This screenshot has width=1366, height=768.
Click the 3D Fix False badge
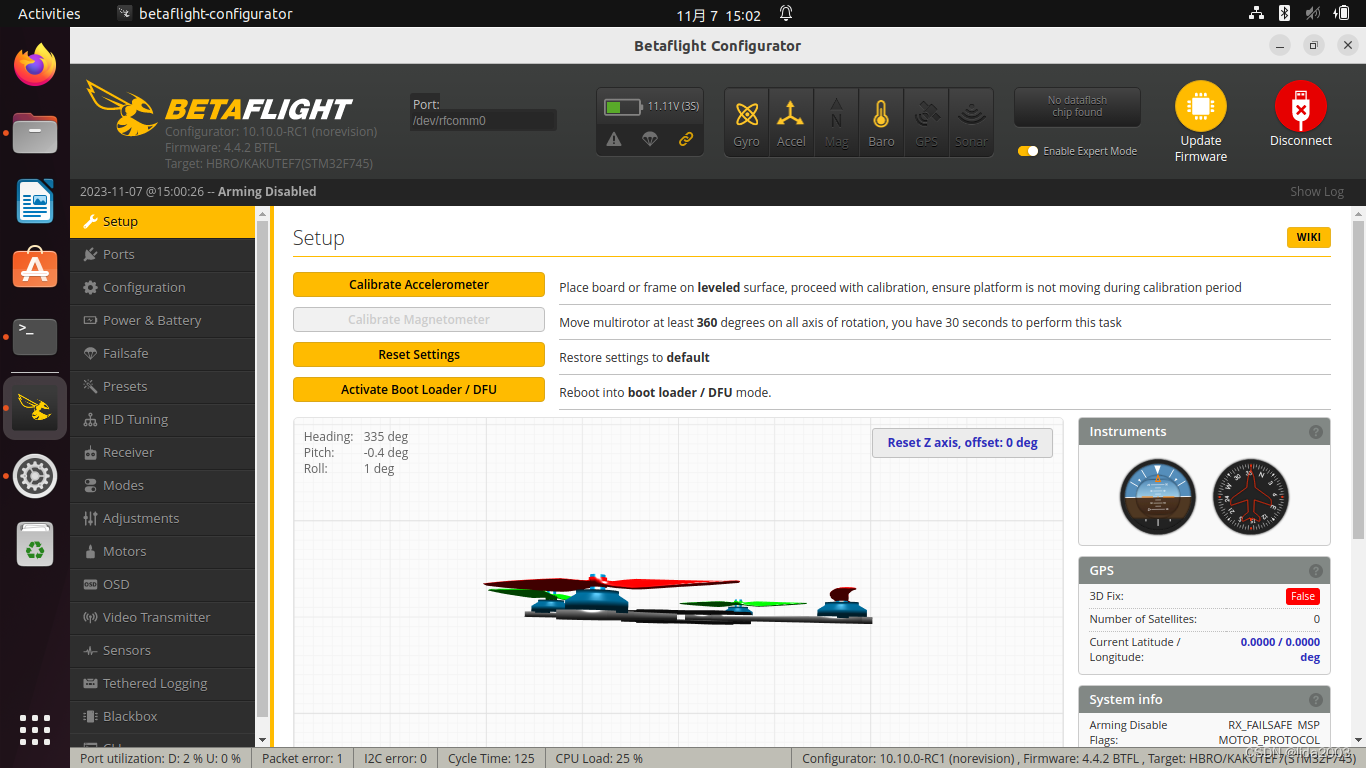1302,596
